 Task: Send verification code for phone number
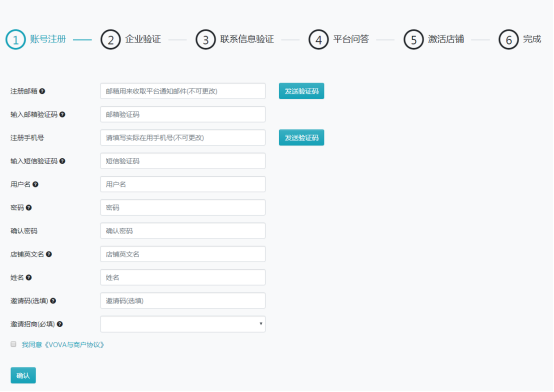click(301, 138)
